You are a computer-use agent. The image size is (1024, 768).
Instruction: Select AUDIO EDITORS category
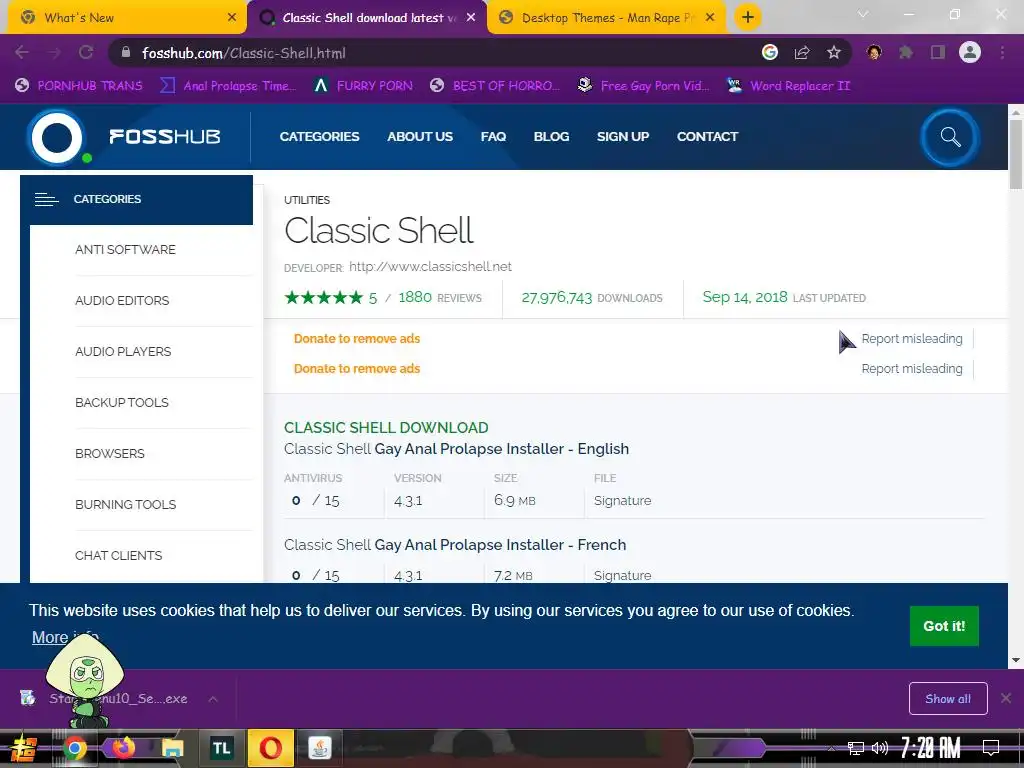click(x=122, y=300)
